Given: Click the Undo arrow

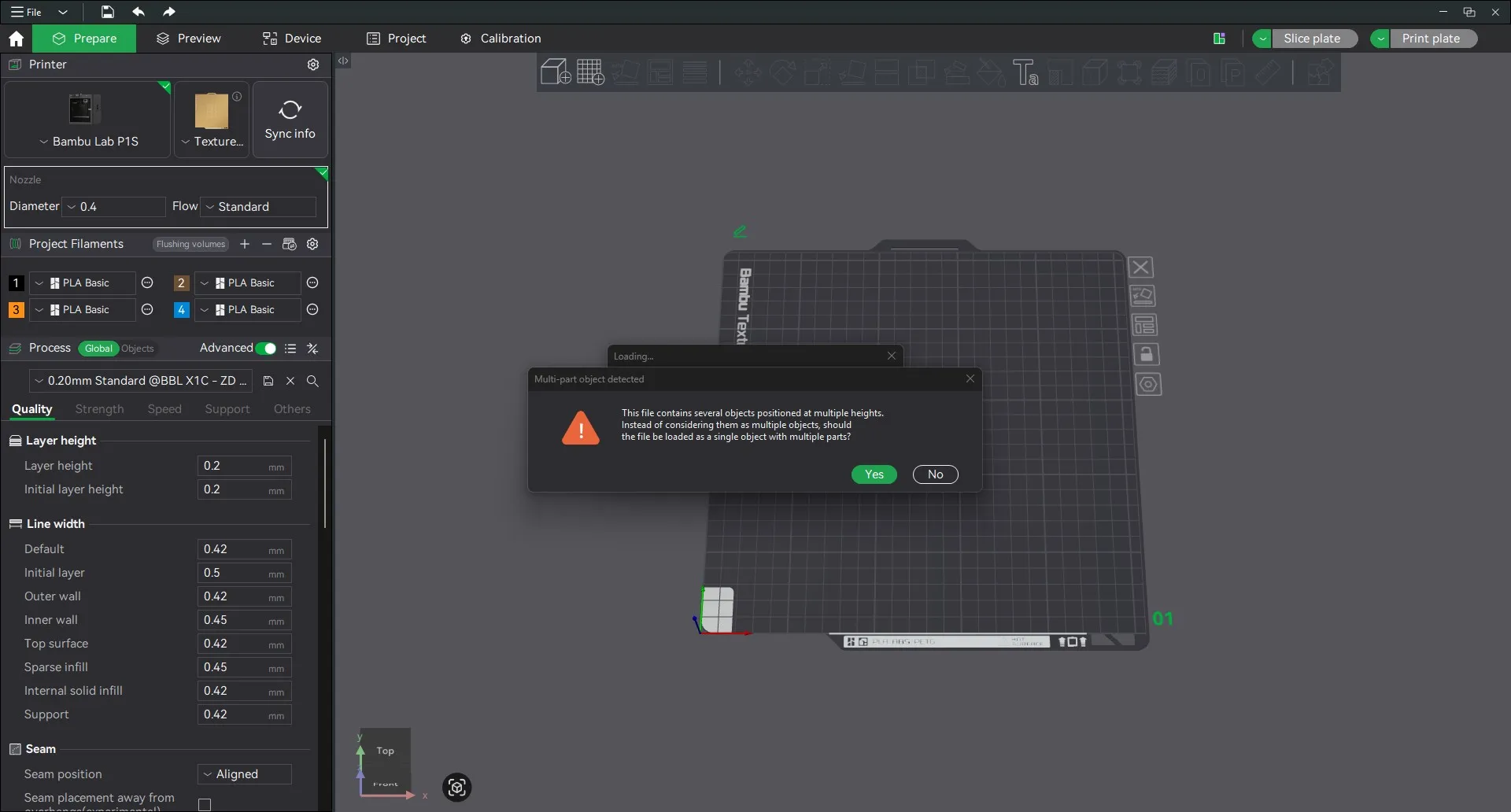Looking at the screenshot, I should pyautogui.click(x=139, y=12).
